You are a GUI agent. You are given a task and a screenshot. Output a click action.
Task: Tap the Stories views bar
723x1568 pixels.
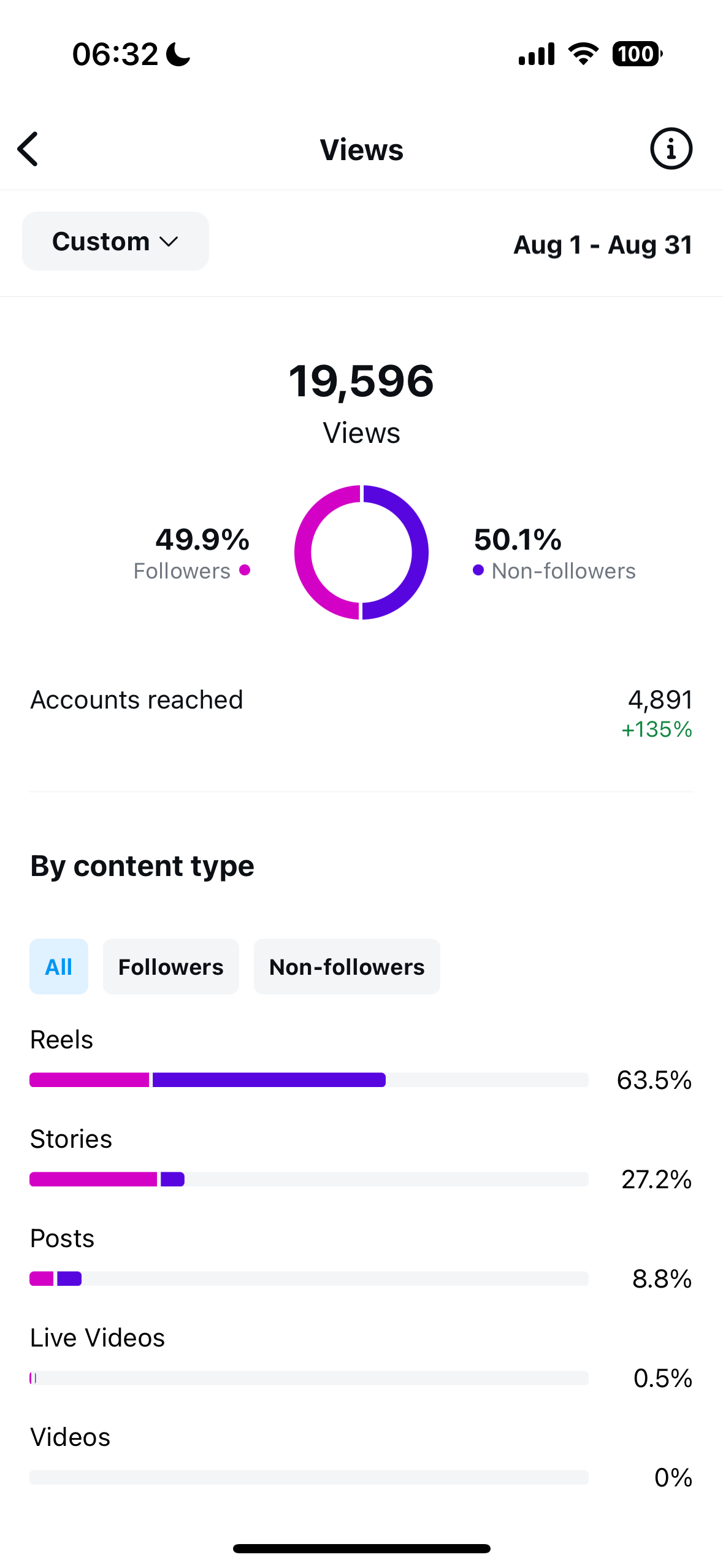(x=309, y=1179)
